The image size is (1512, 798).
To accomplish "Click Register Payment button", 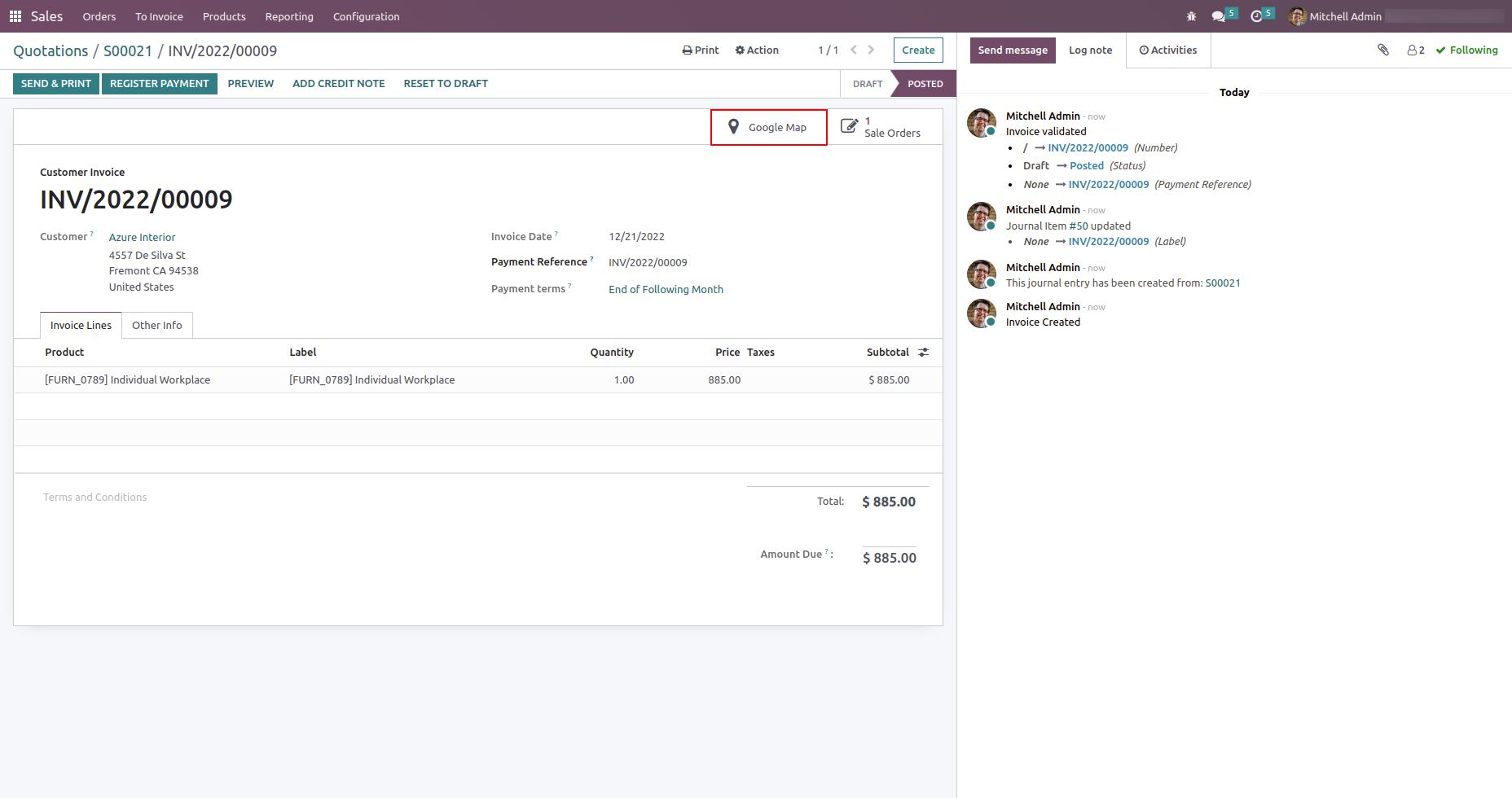I will 160,84.
